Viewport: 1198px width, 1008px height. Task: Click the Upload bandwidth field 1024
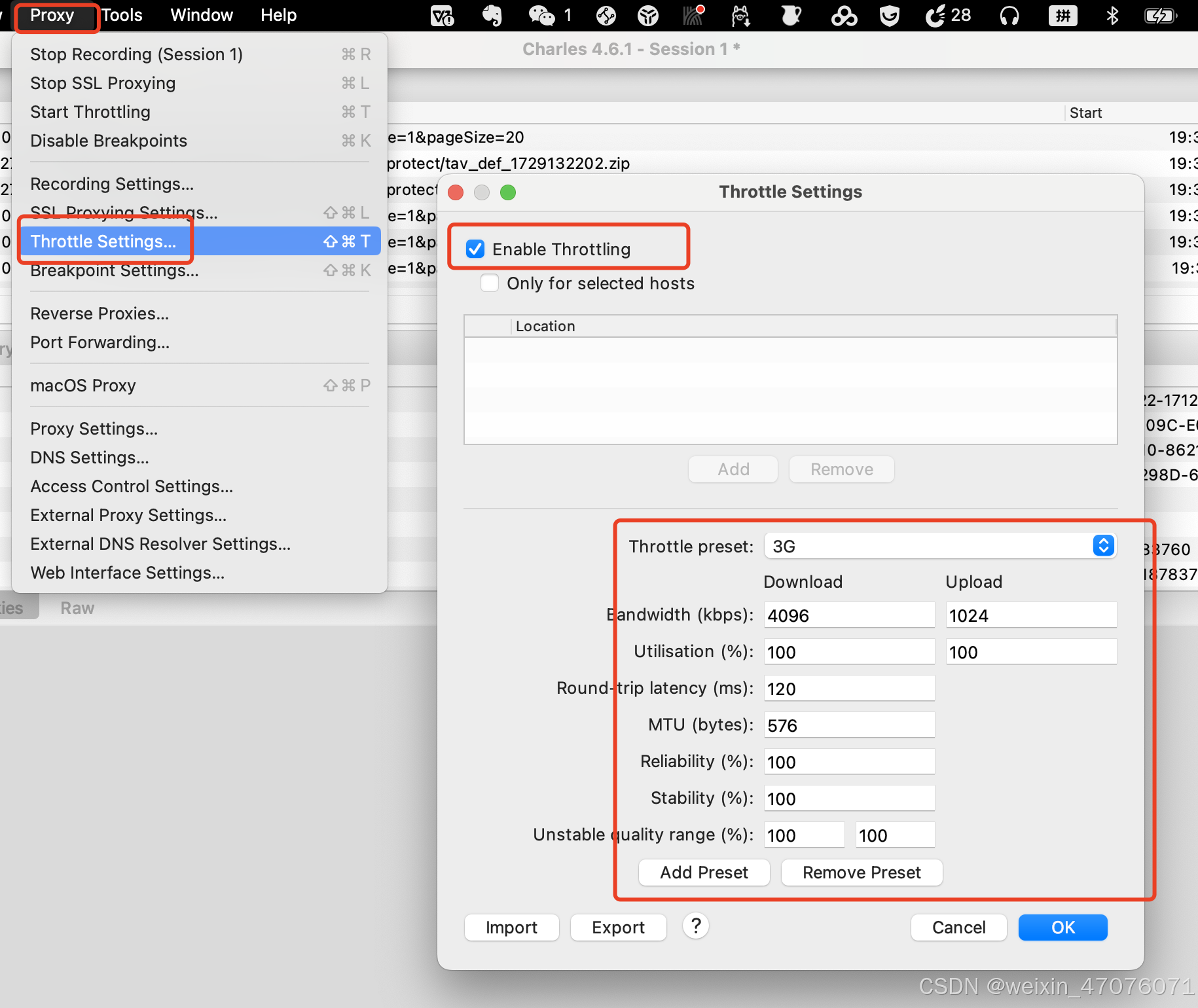coord(1031,615)
